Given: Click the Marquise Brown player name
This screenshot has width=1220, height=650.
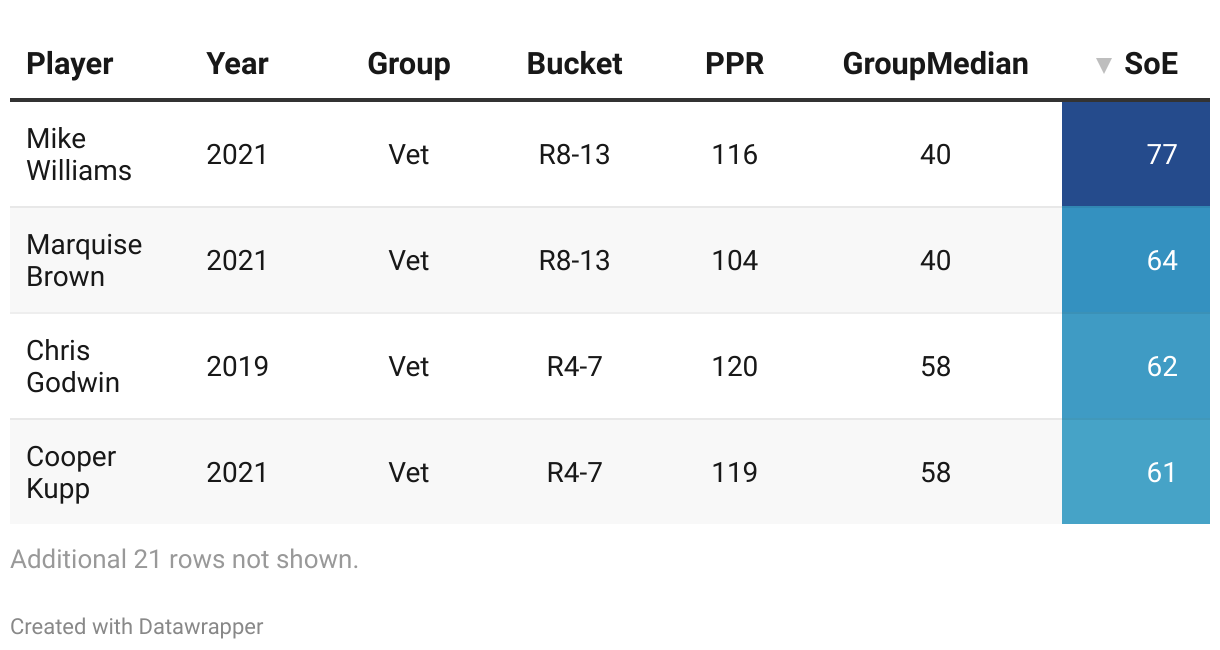Looking at the screenshot, I should 84,261.
